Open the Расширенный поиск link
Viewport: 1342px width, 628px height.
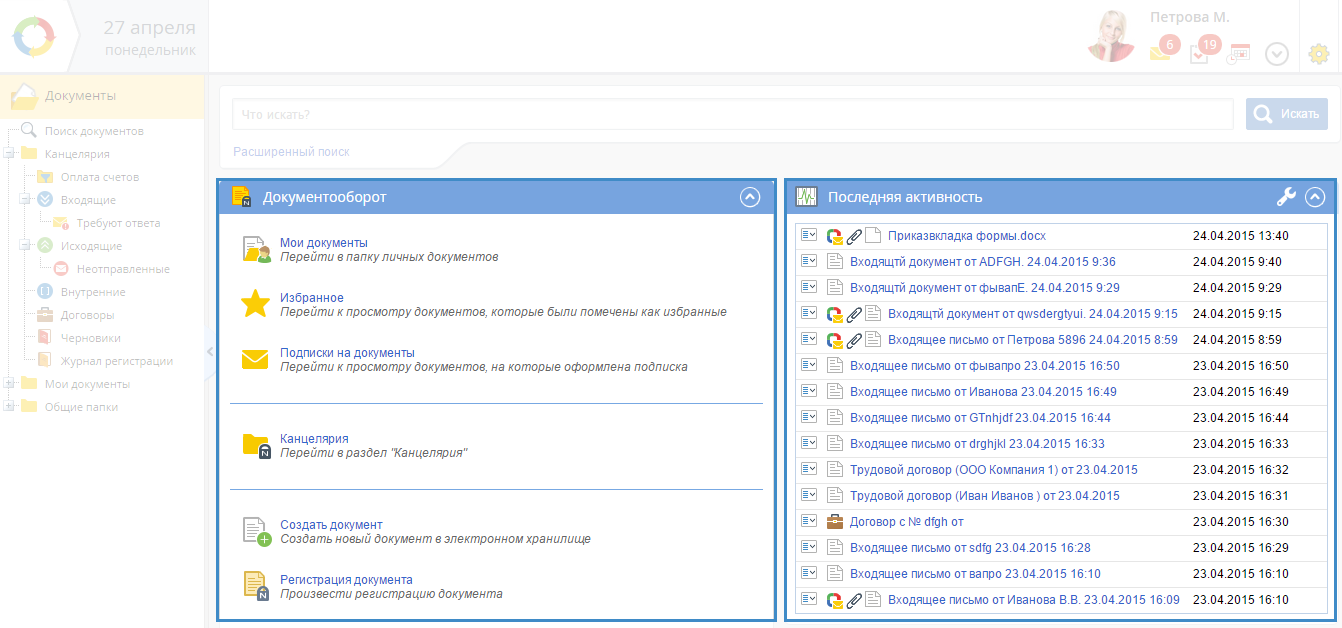point(291,152)
